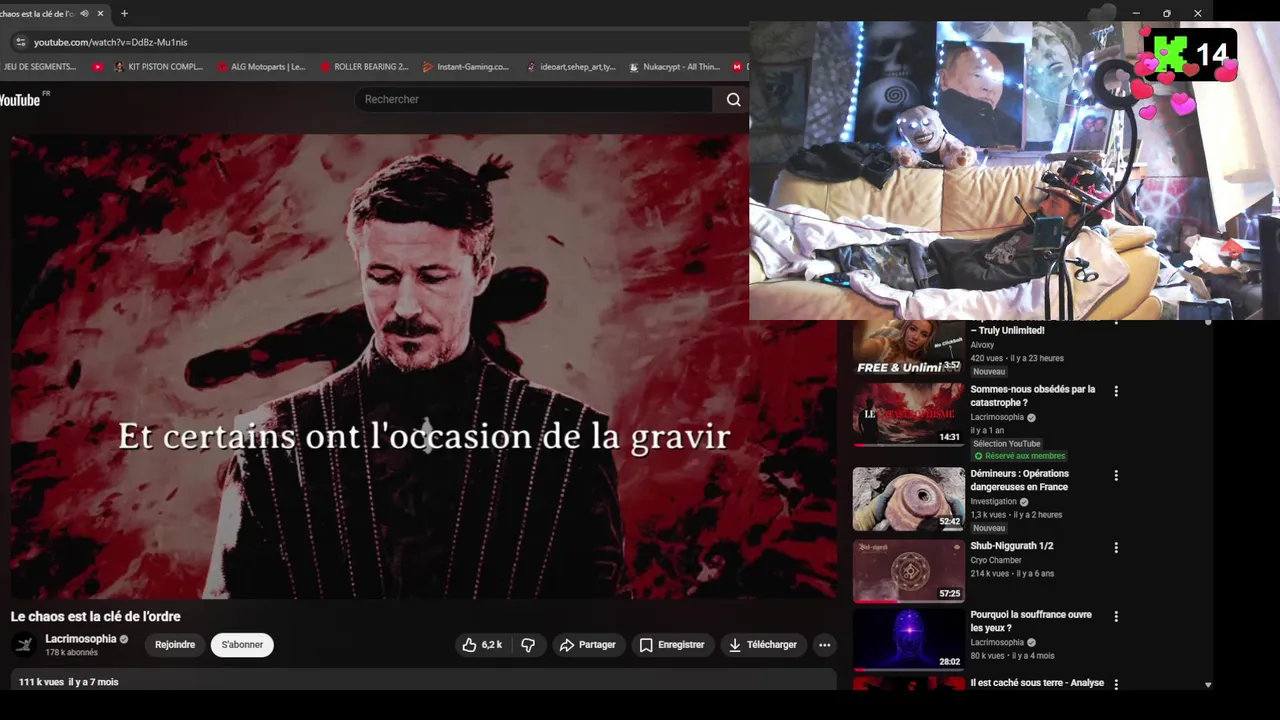Click the main video player frame

coord(423,367)
